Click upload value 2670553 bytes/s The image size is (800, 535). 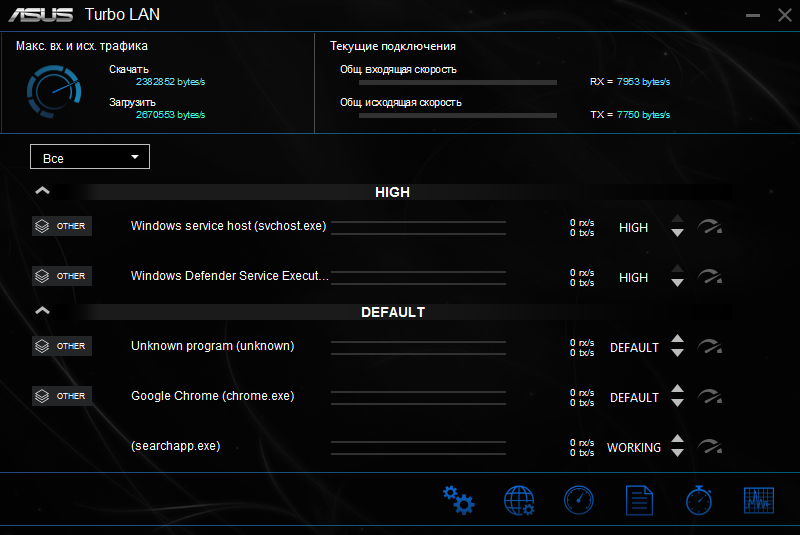tap(170, 115)
